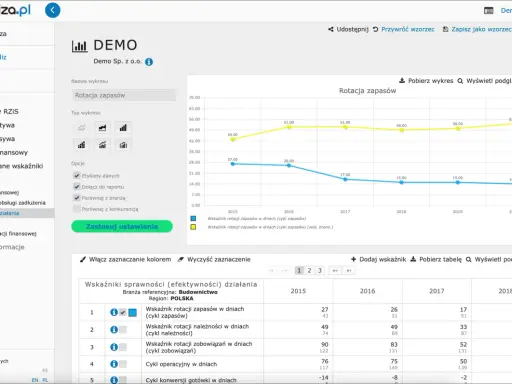Click info icon in row 1 Wskaźnik rotacji zapasów
Image resolution: width=512 pixels, height=384 pixels.
(x=114, y=312)
